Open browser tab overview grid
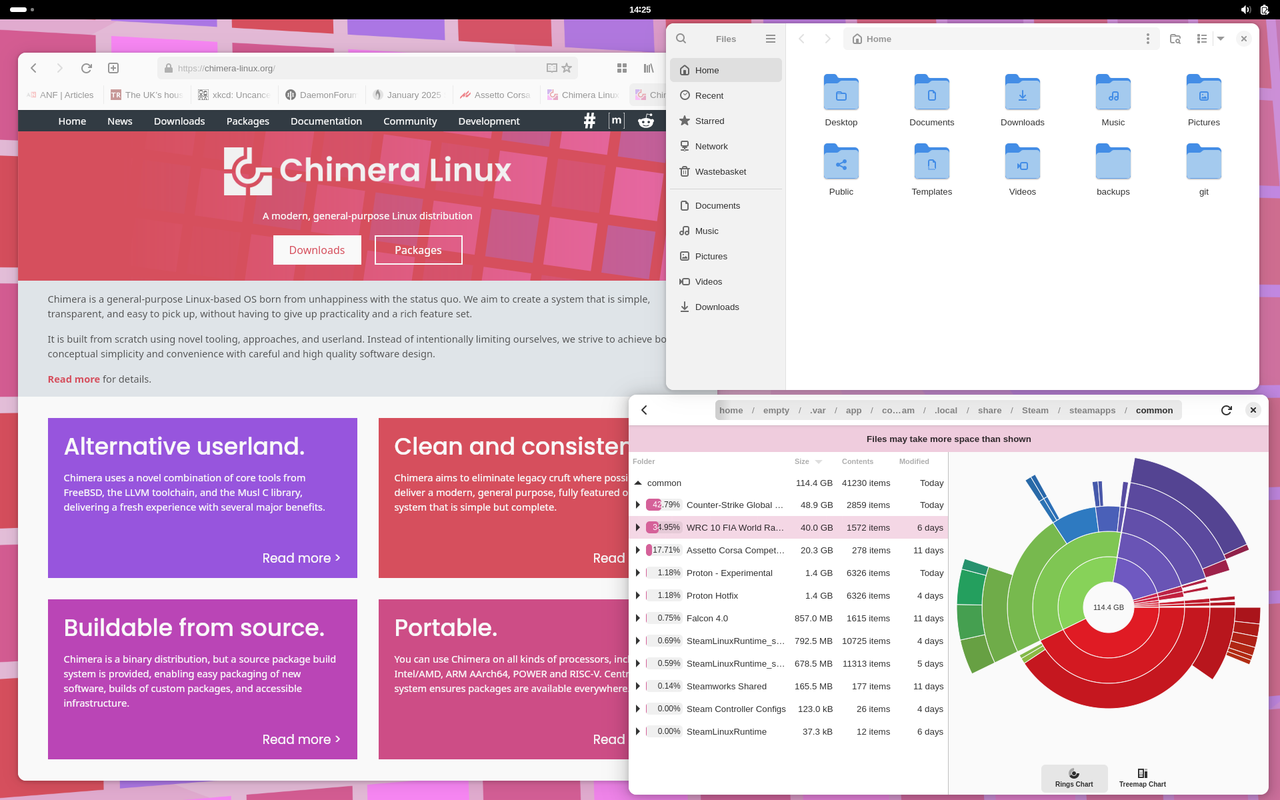1280x800 pixels. click(622, 68)
